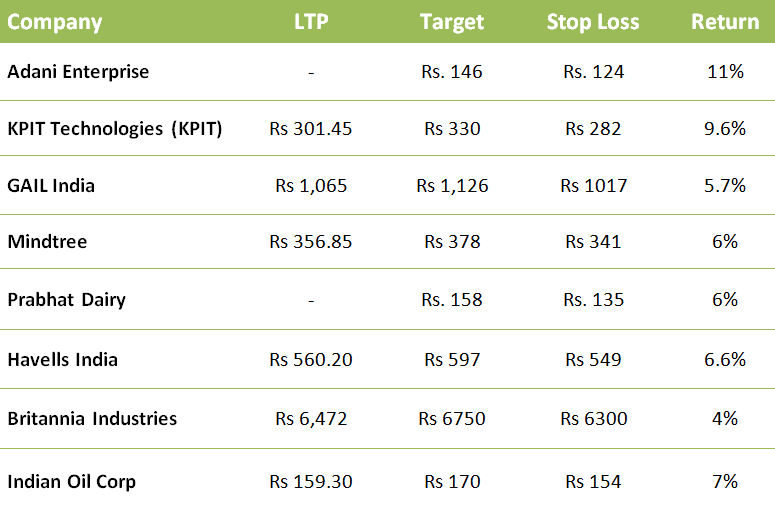Viewport: 775px width, 513px height.
Task: Select the 9.6% return cell
Action: tap(725, 129)
